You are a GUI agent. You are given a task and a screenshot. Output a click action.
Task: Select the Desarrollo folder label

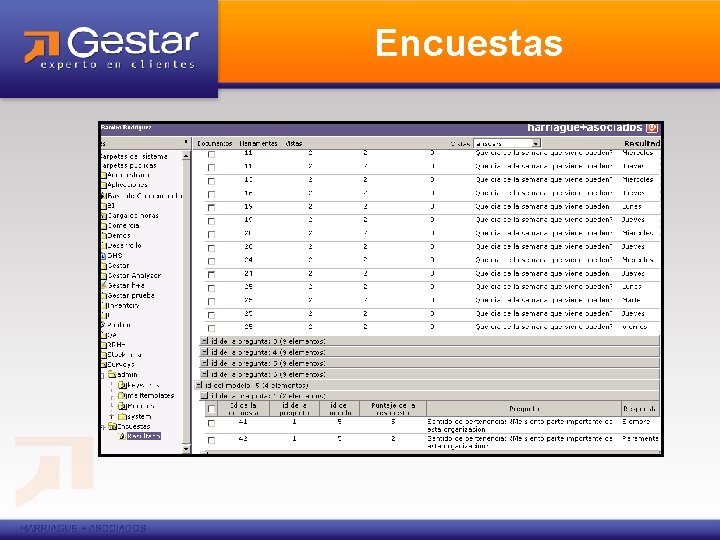pos(124,246)
